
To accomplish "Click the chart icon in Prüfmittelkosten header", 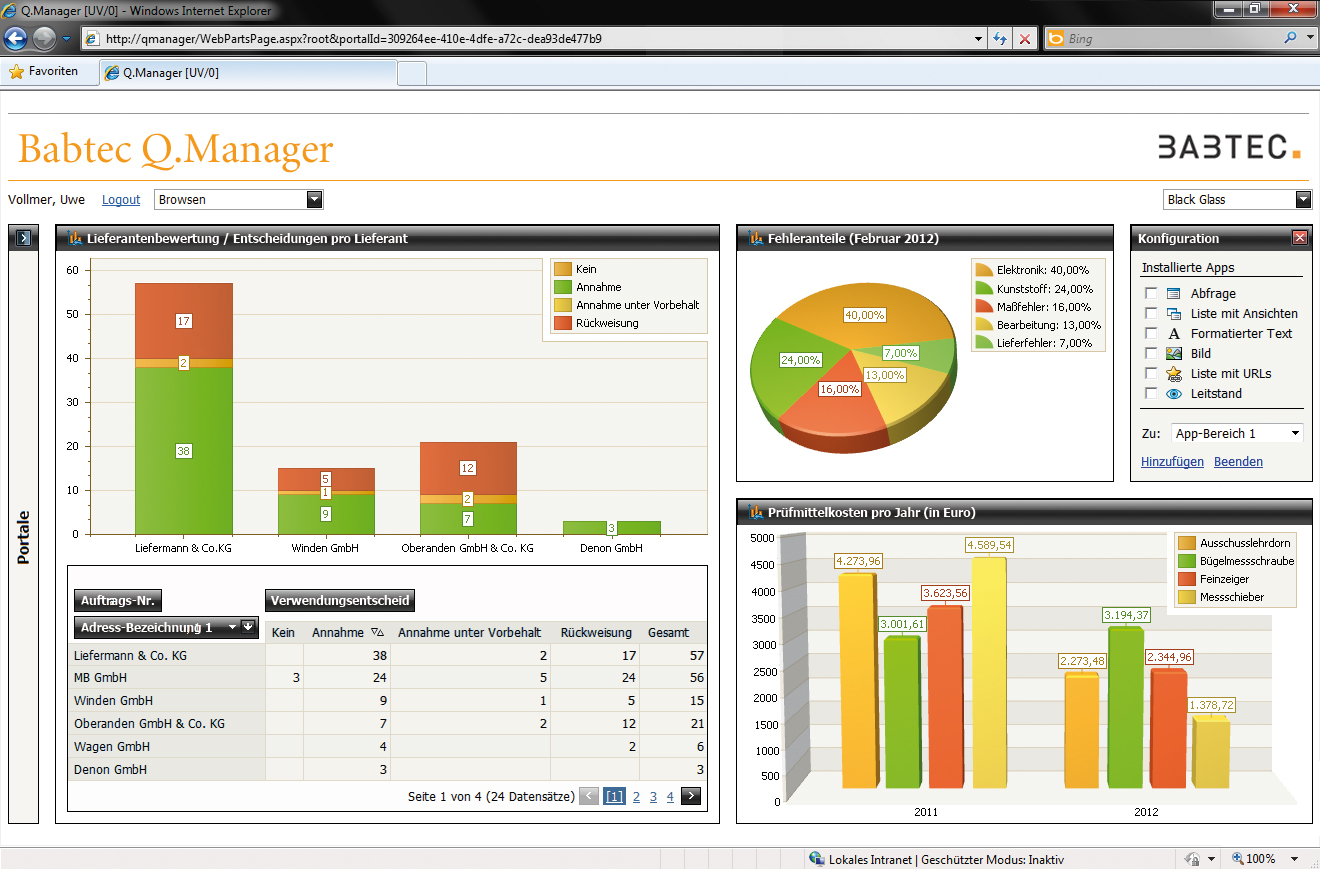I will 755,512.
